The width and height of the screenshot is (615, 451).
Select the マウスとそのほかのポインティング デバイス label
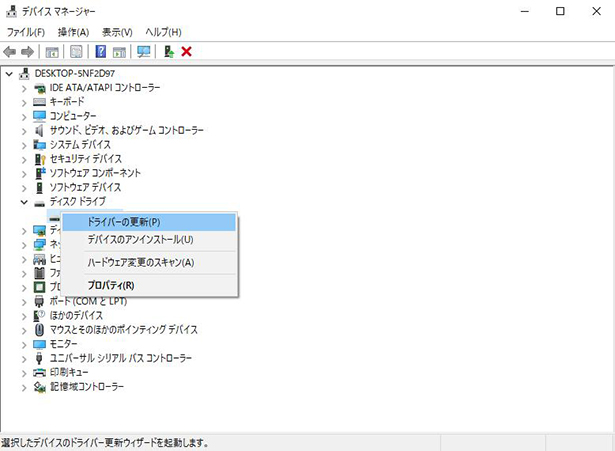point(124,330)
